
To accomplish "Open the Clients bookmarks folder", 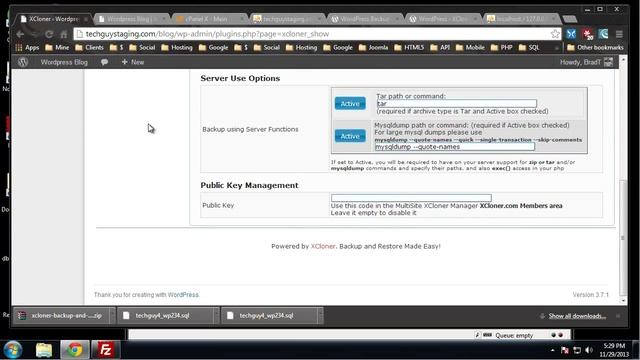I will [x=89, y=48].
